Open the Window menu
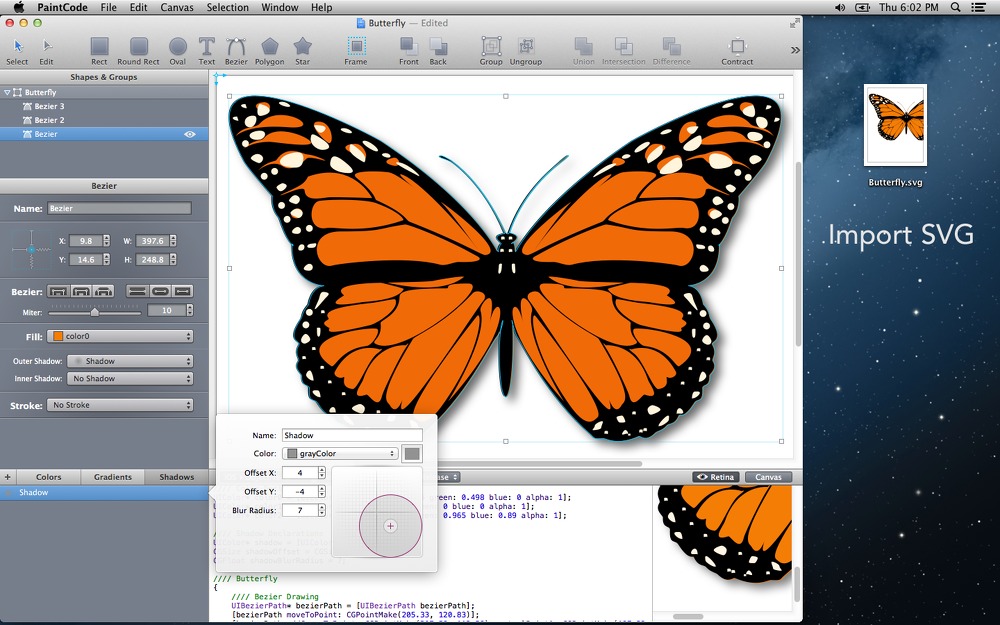This screenshot has width=1000, height=625. point(279,7)
